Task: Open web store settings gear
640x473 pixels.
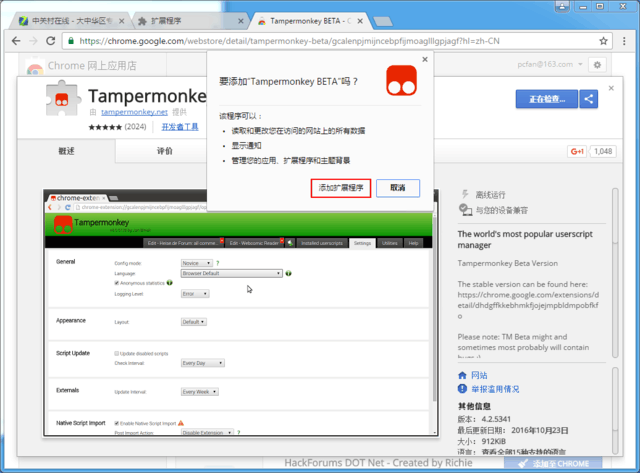Action: (597, 65)
